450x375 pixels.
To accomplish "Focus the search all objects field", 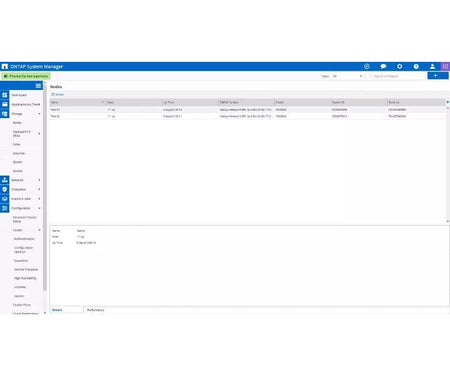I will [397, 76].
